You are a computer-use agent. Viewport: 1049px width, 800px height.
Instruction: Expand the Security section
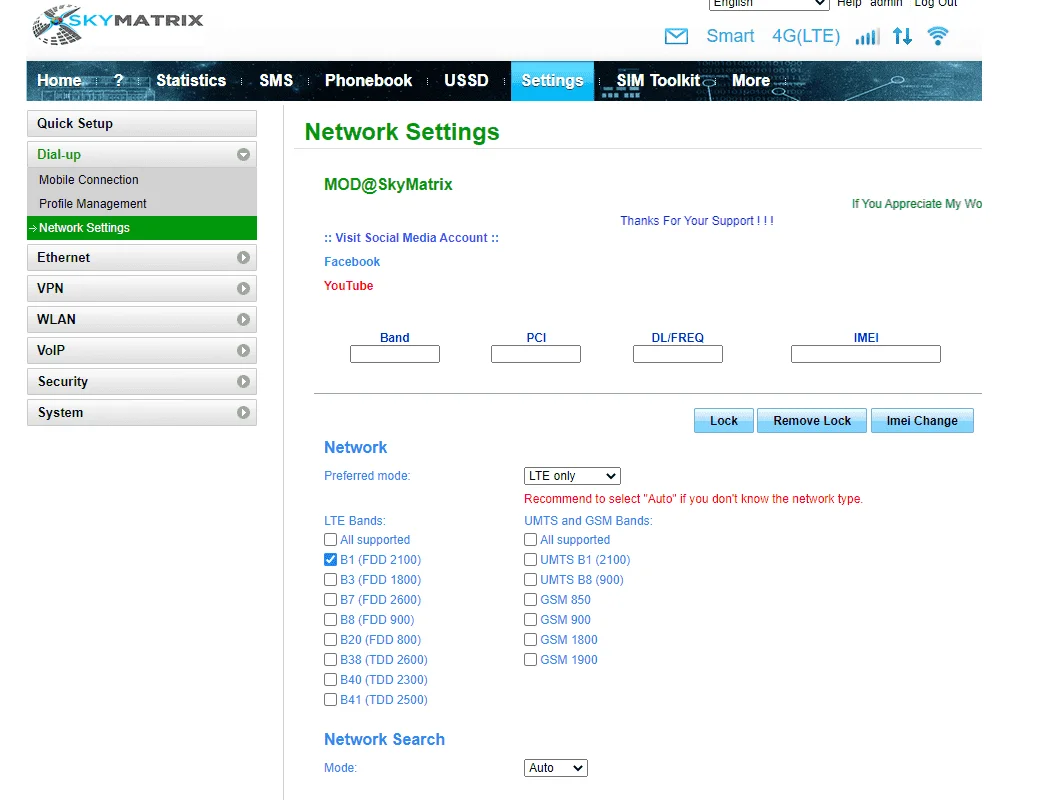142,381
